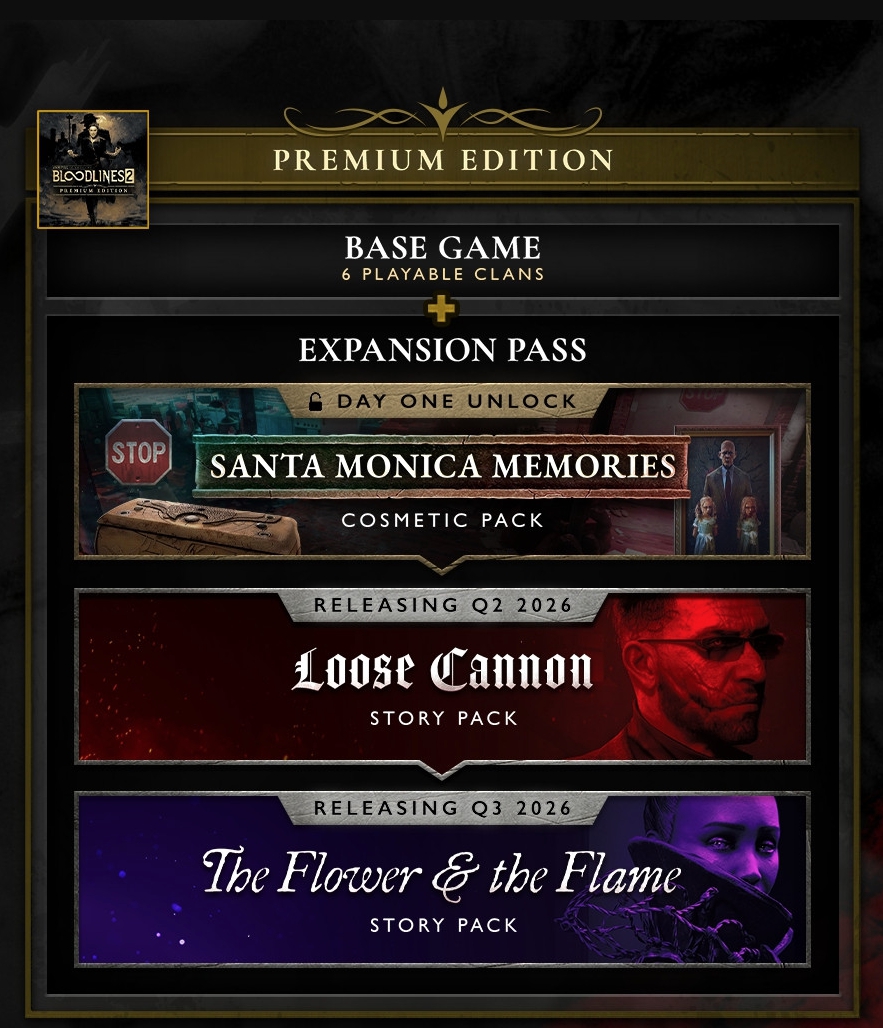This screenshot has width=883, height=1028.
Task: Click the red STOP sign image
Action: click(138, 452)
